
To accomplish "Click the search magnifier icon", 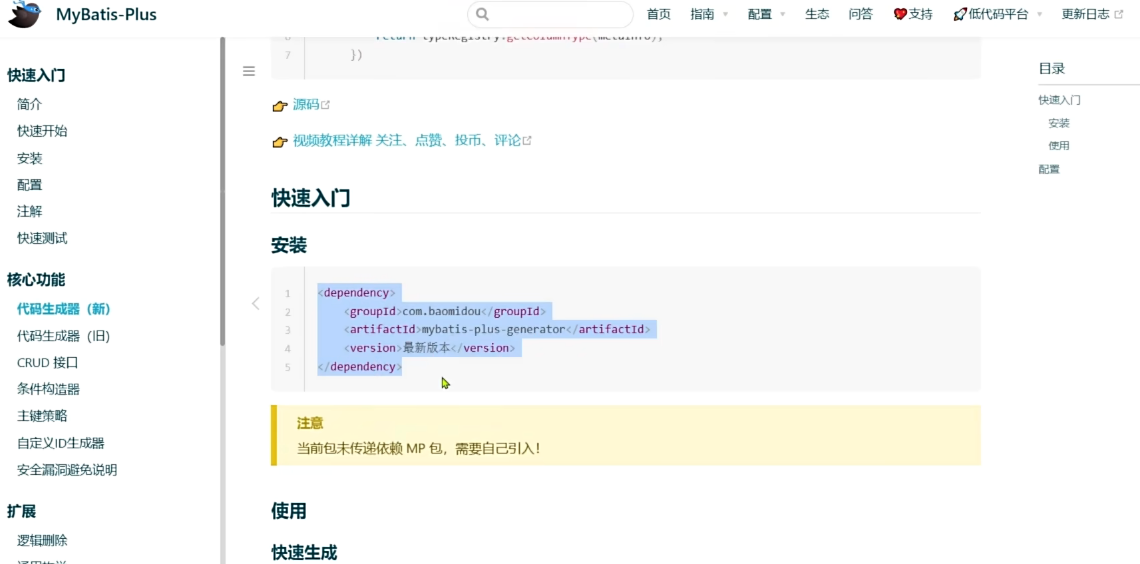I will (x=483, y=15).
